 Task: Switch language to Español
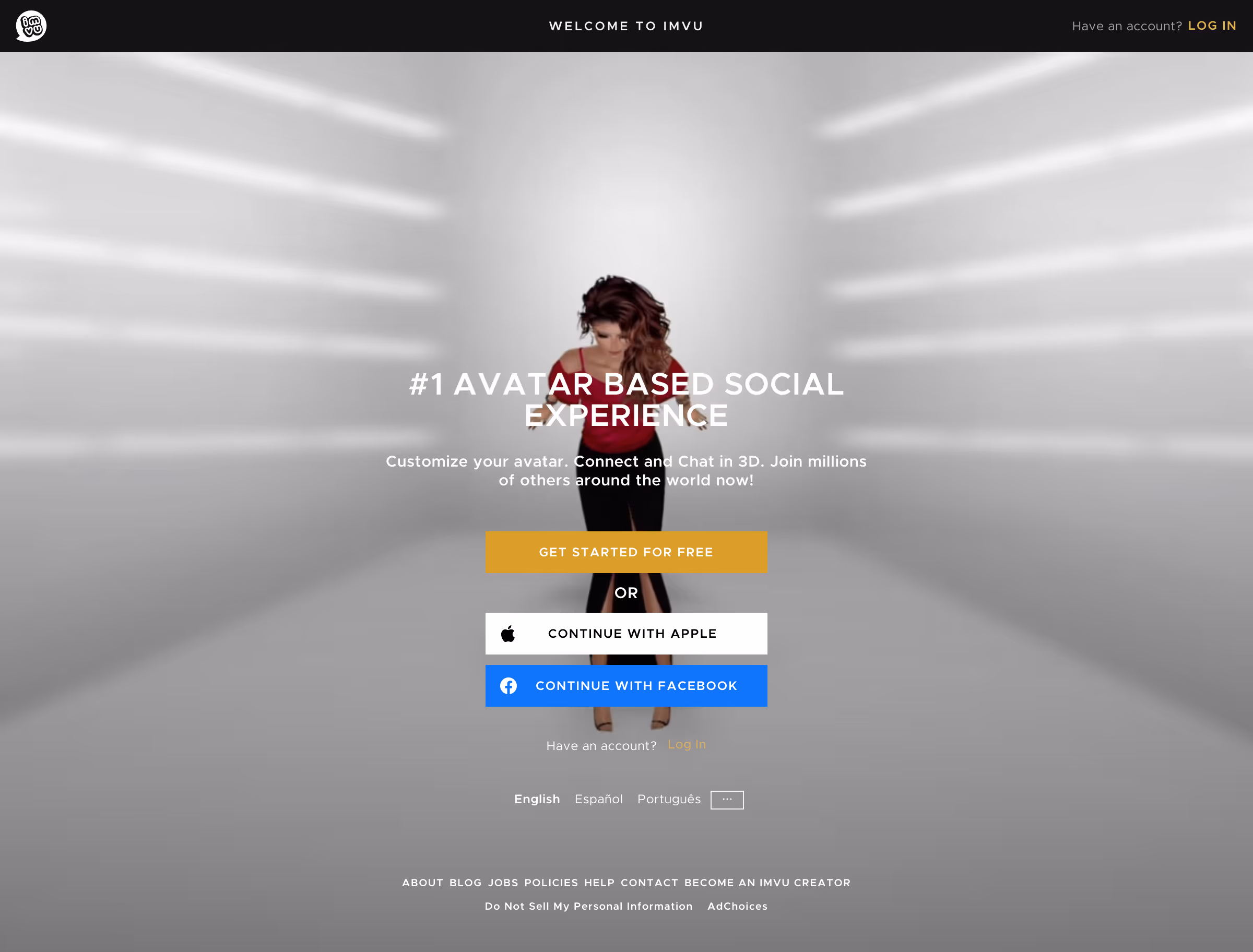click(x=598, y=799)
